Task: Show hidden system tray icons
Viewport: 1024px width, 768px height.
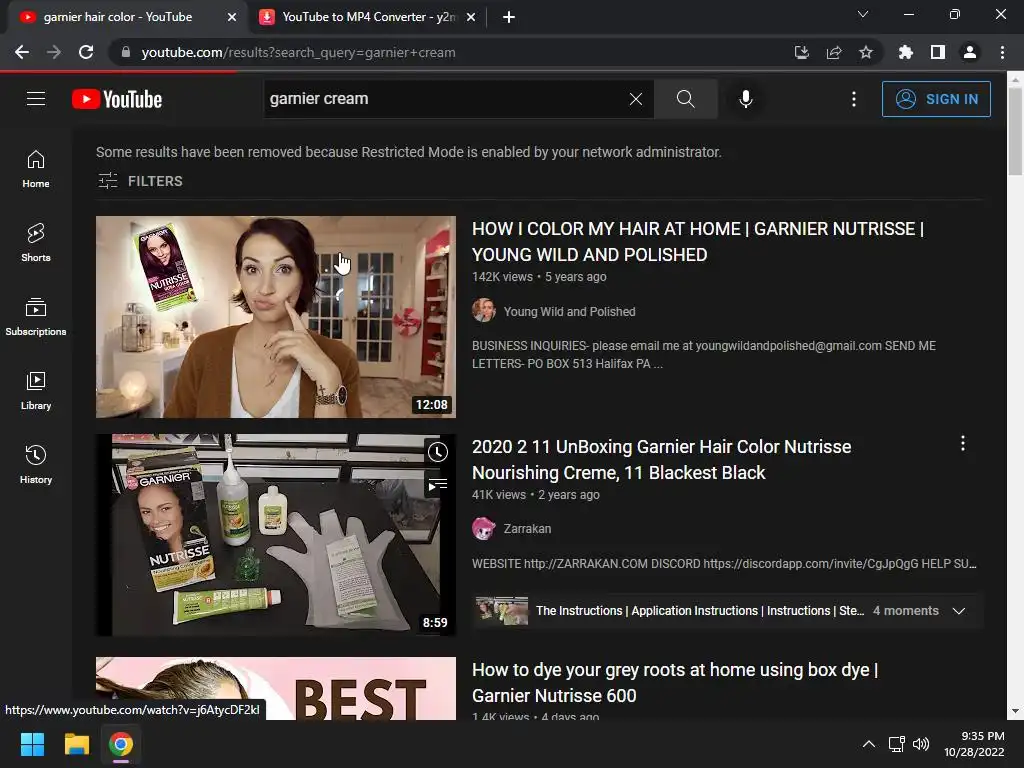Action: click(869, 744)
